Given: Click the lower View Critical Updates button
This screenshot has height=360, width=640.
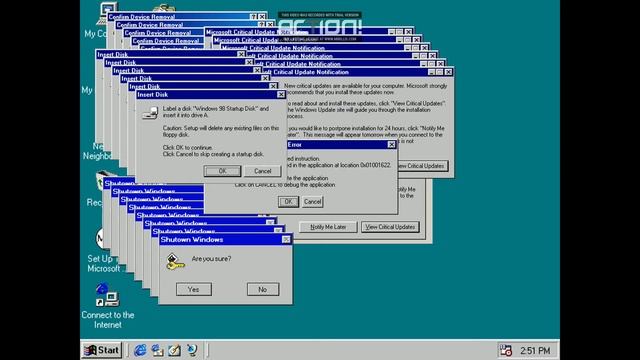Looking at the screenshot, I should tap(390, 227).
